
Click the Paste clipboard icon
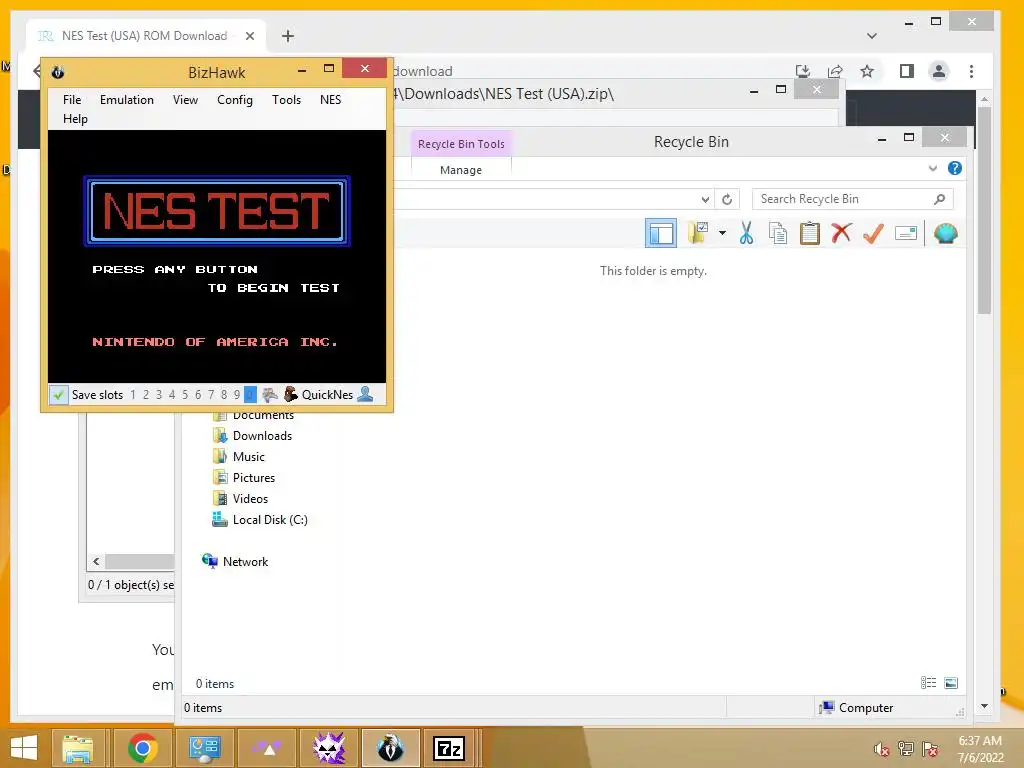coord(810,233)
